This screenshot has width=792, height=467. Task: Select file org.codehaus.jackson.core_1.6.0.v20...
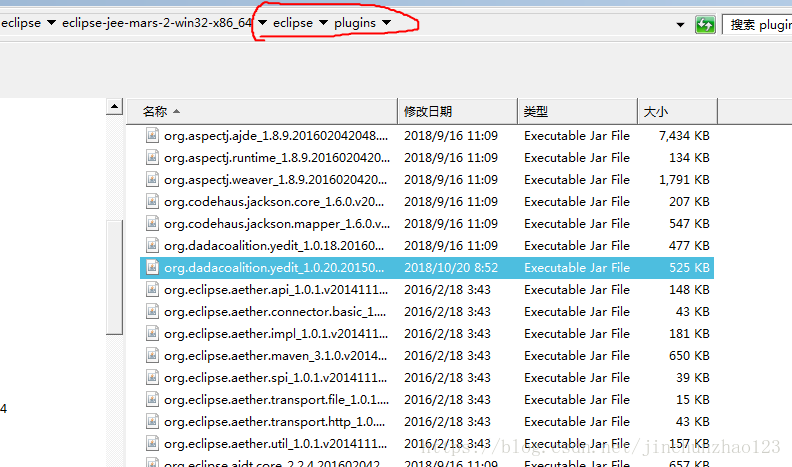coord(274,202)
